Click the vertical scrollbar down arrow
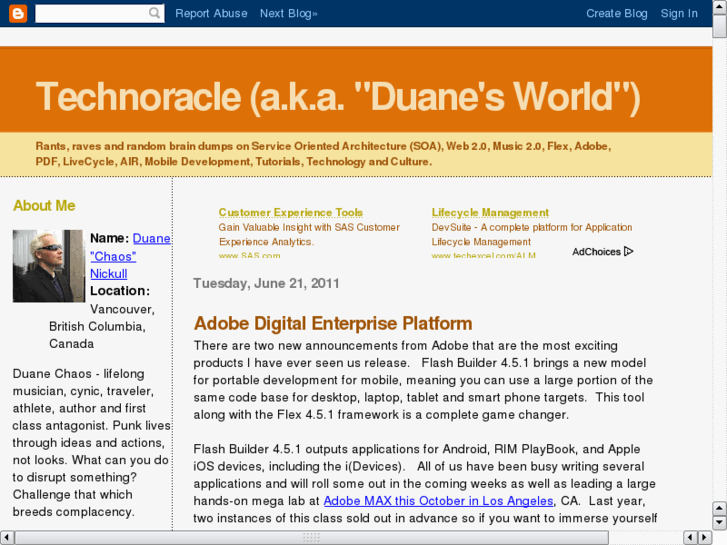Screen dimensions: 727x545 click(x=719, y=522)
